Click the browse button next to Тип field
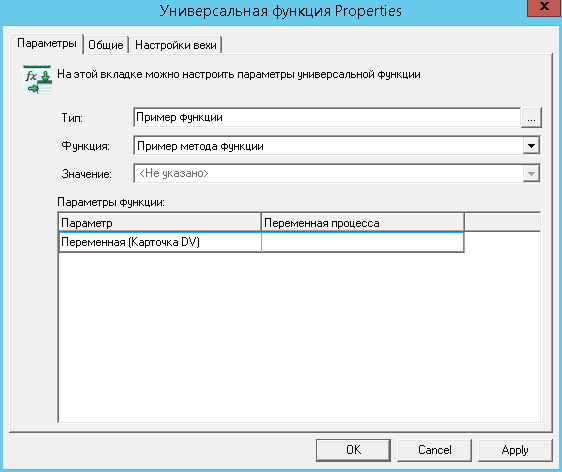This screenshot has width=562, height=472. (531, 118)
